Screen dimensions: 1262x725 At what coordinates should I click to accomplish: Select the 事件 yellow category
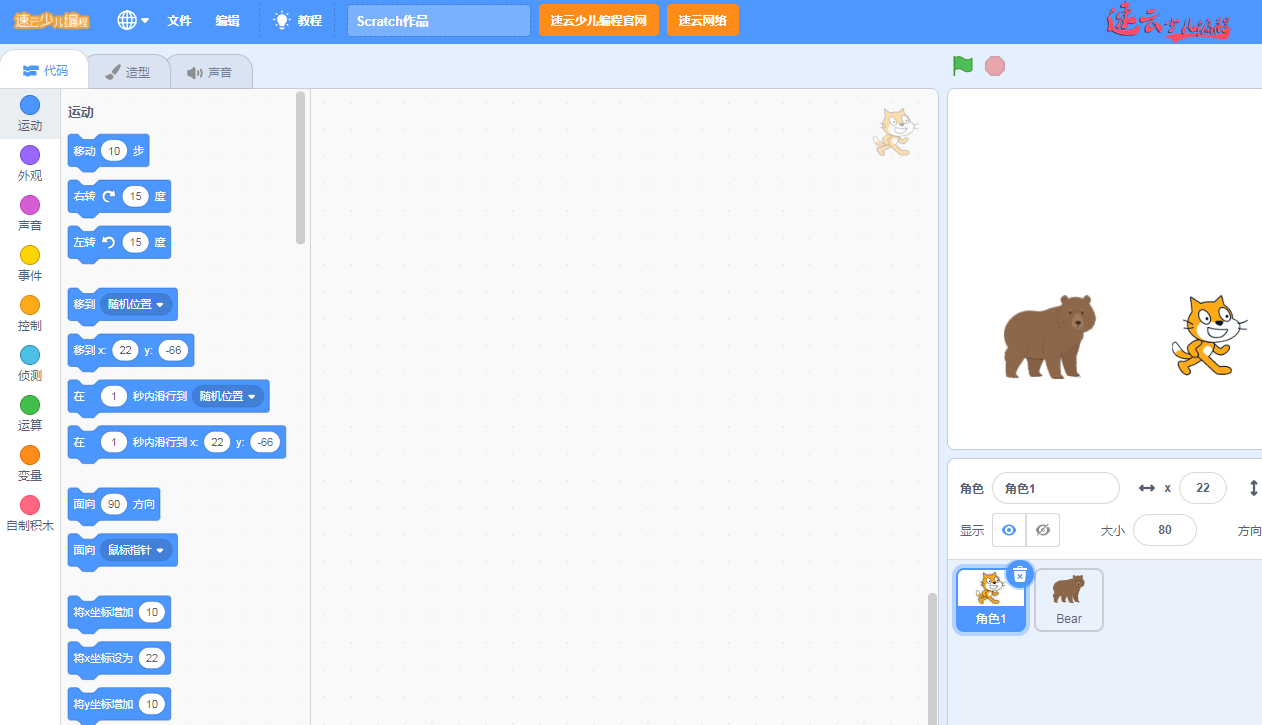click(x=30, y=256)
